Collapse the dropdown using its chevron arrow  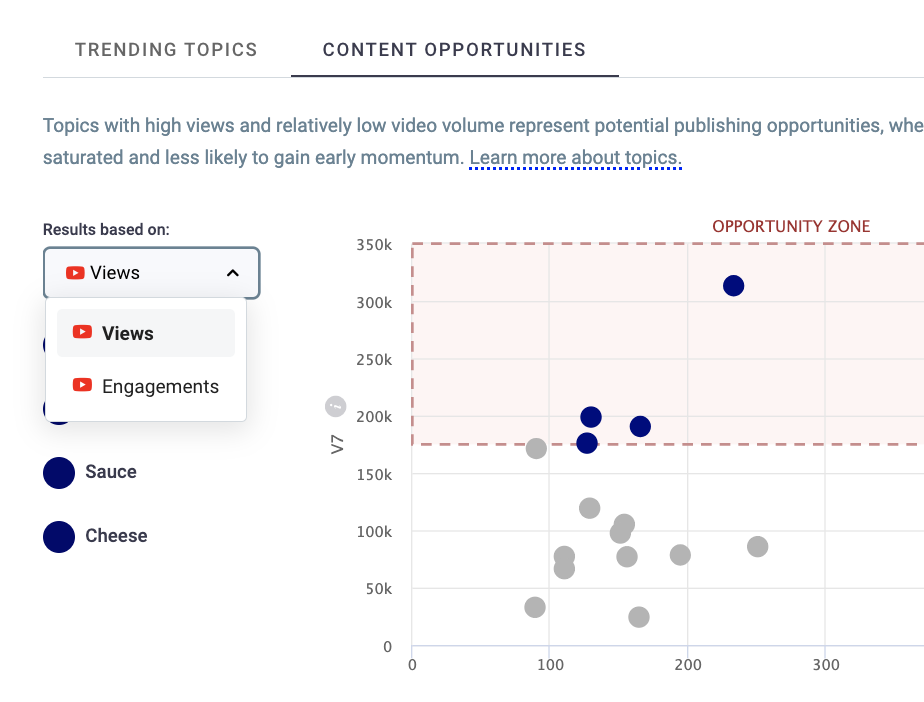click(x=232, y=273)
